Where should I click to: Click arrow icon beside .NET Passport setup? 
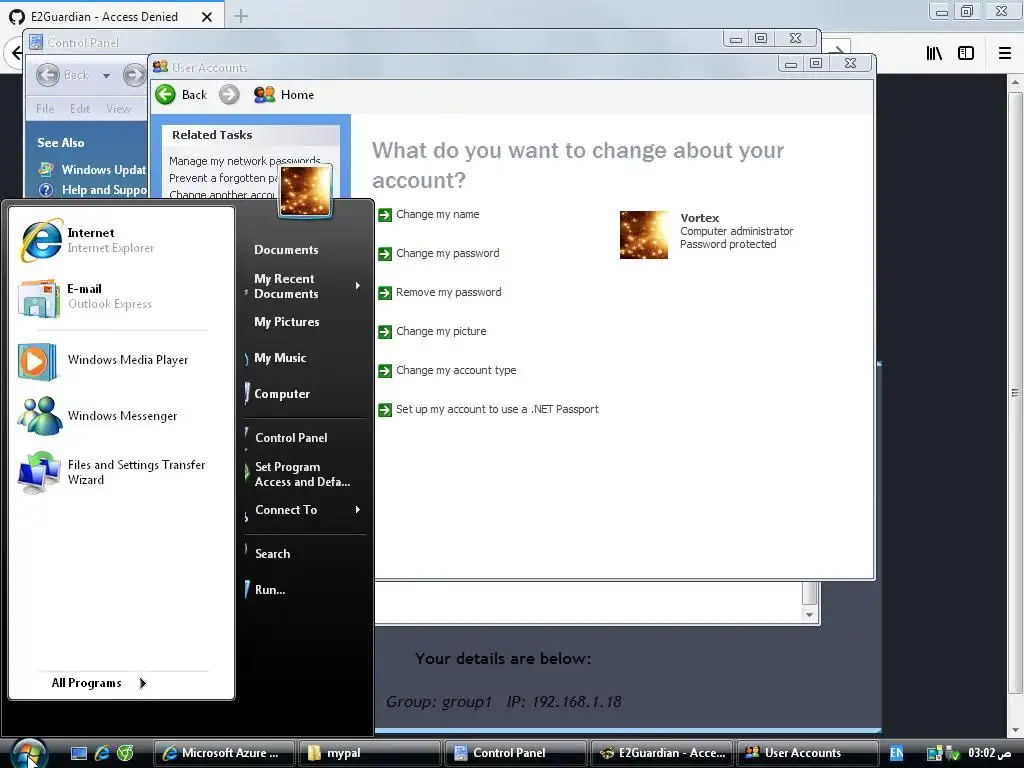pyautogui.click(x=385, y=409)
